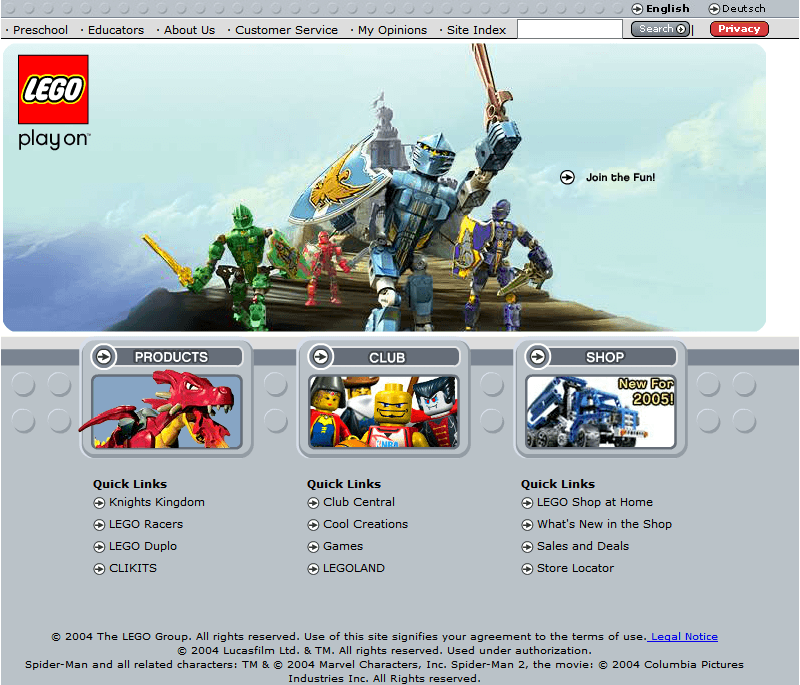Viewport: 800px width, 685px height.
Task: Go to Club Central
Action: [359, 502]
